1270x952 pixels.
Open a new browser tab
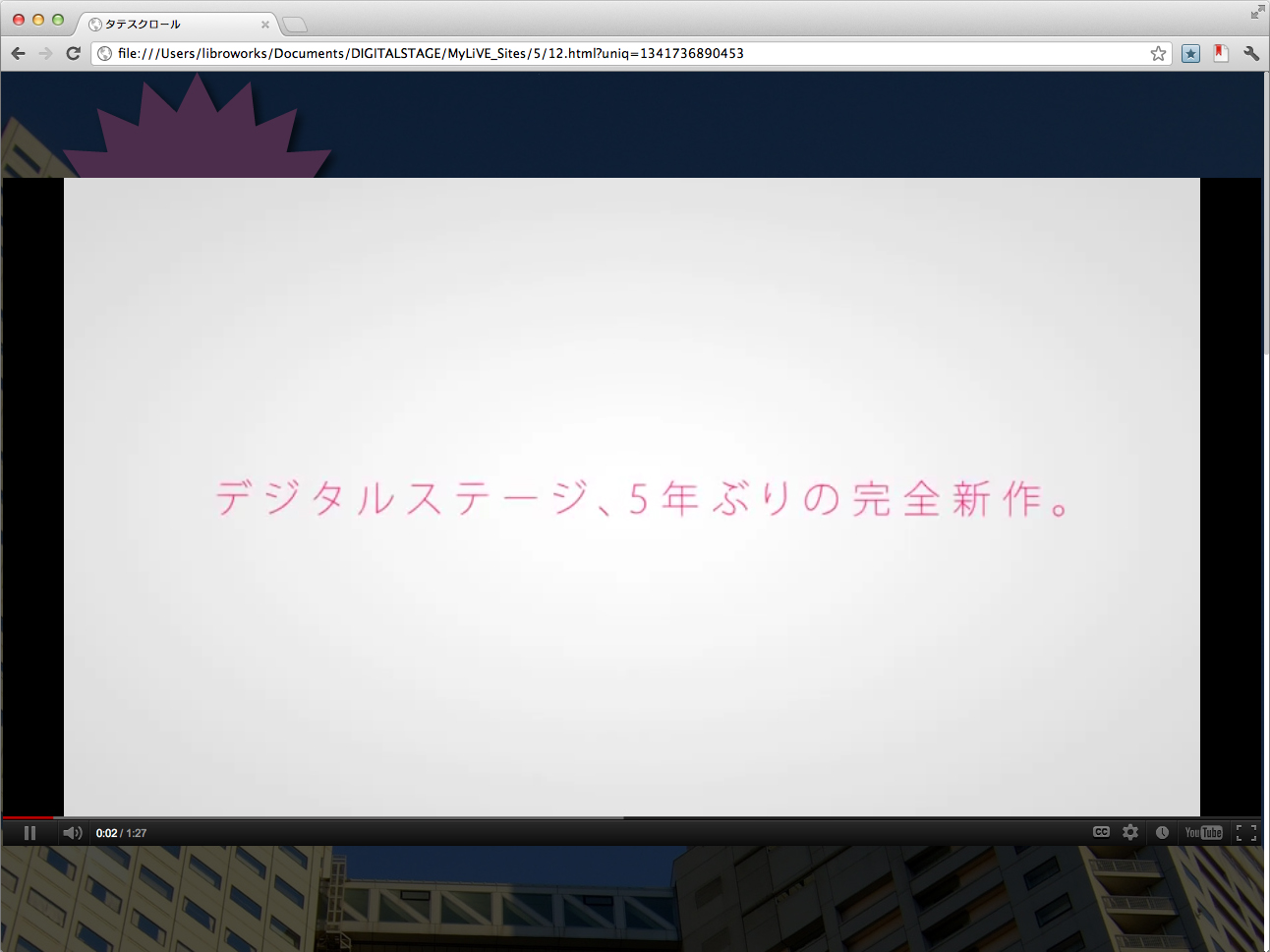tap(295, 25)
